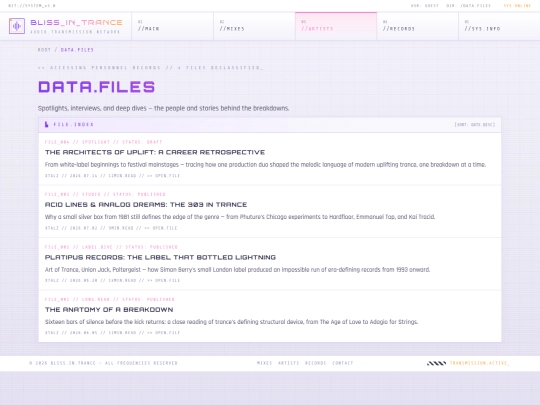
Task: Click the Bliss_in_Trance waveform logo icon
Action: 17,26
